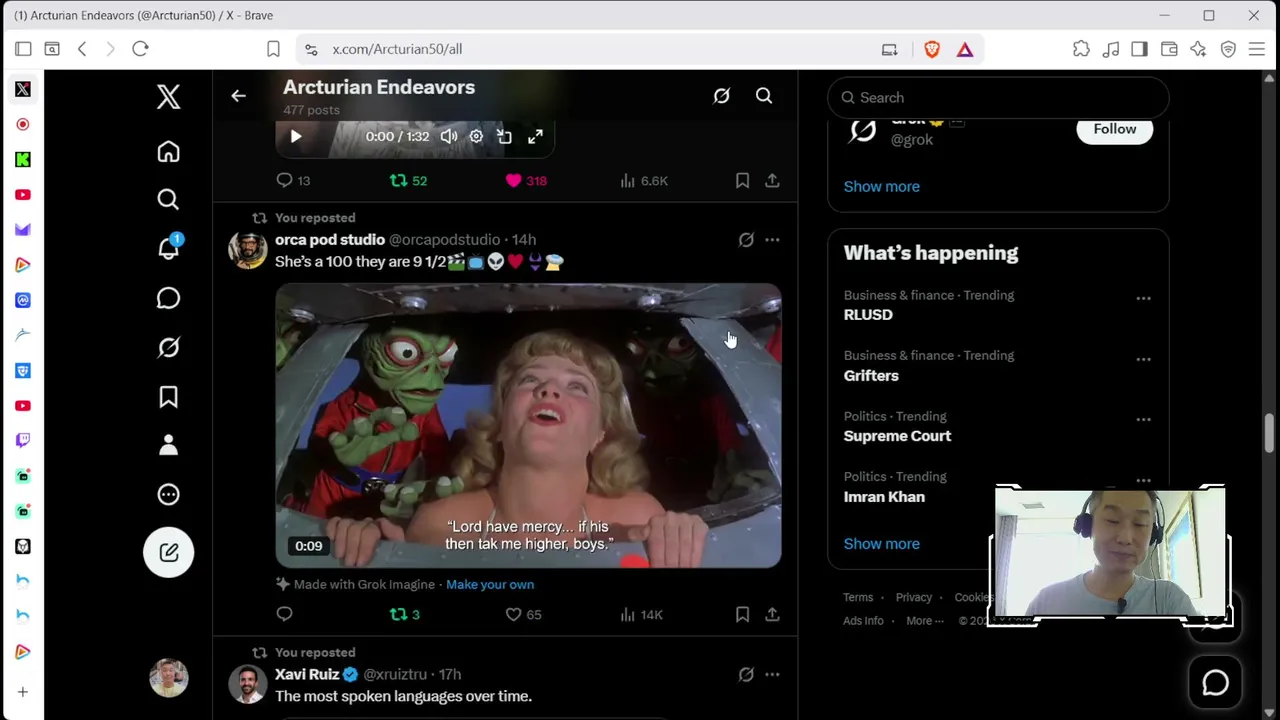Open Xavi Ruiz display name link
The height and width of the screenshot is (720, 1280).
click(307, 675)
